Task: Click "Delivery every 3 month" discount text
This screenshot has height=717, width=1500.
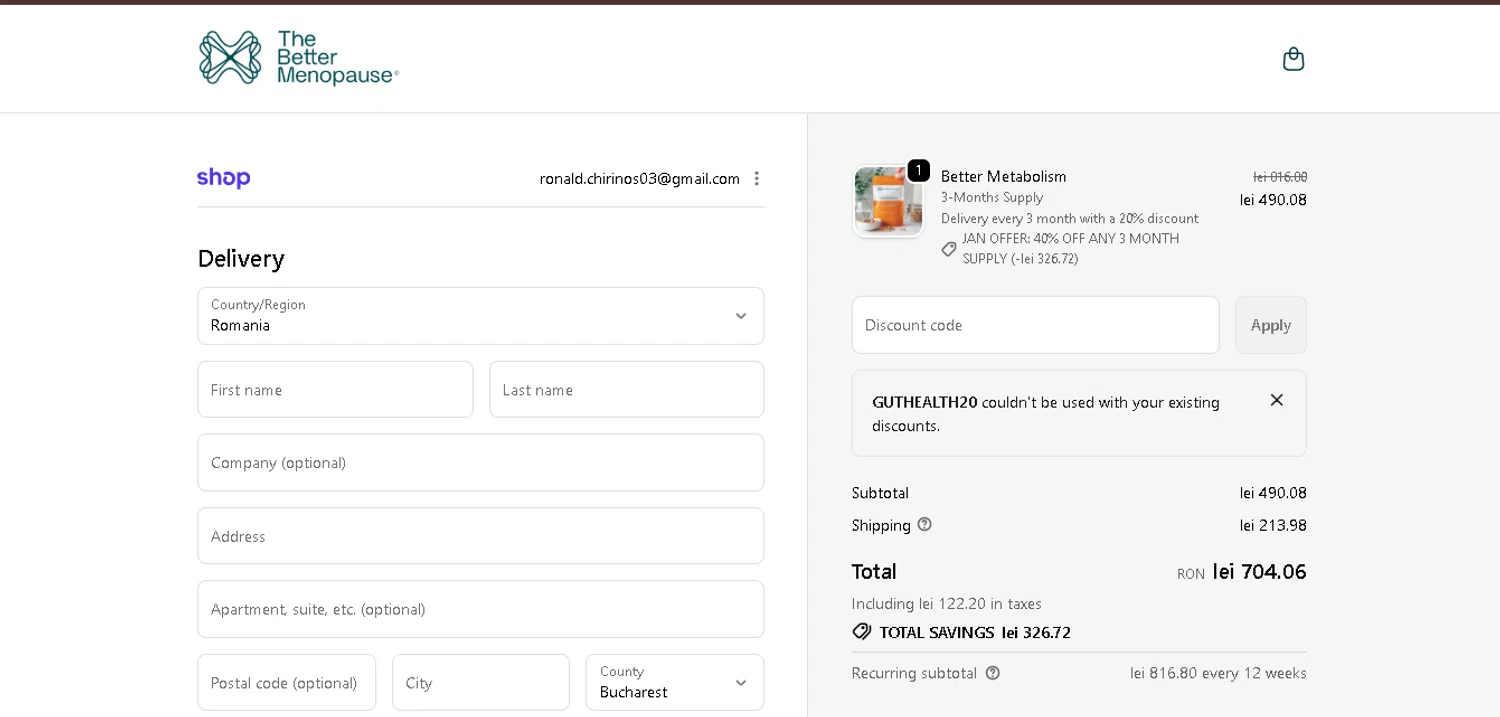Action: pyautogui.click(x=1070, y=218)
